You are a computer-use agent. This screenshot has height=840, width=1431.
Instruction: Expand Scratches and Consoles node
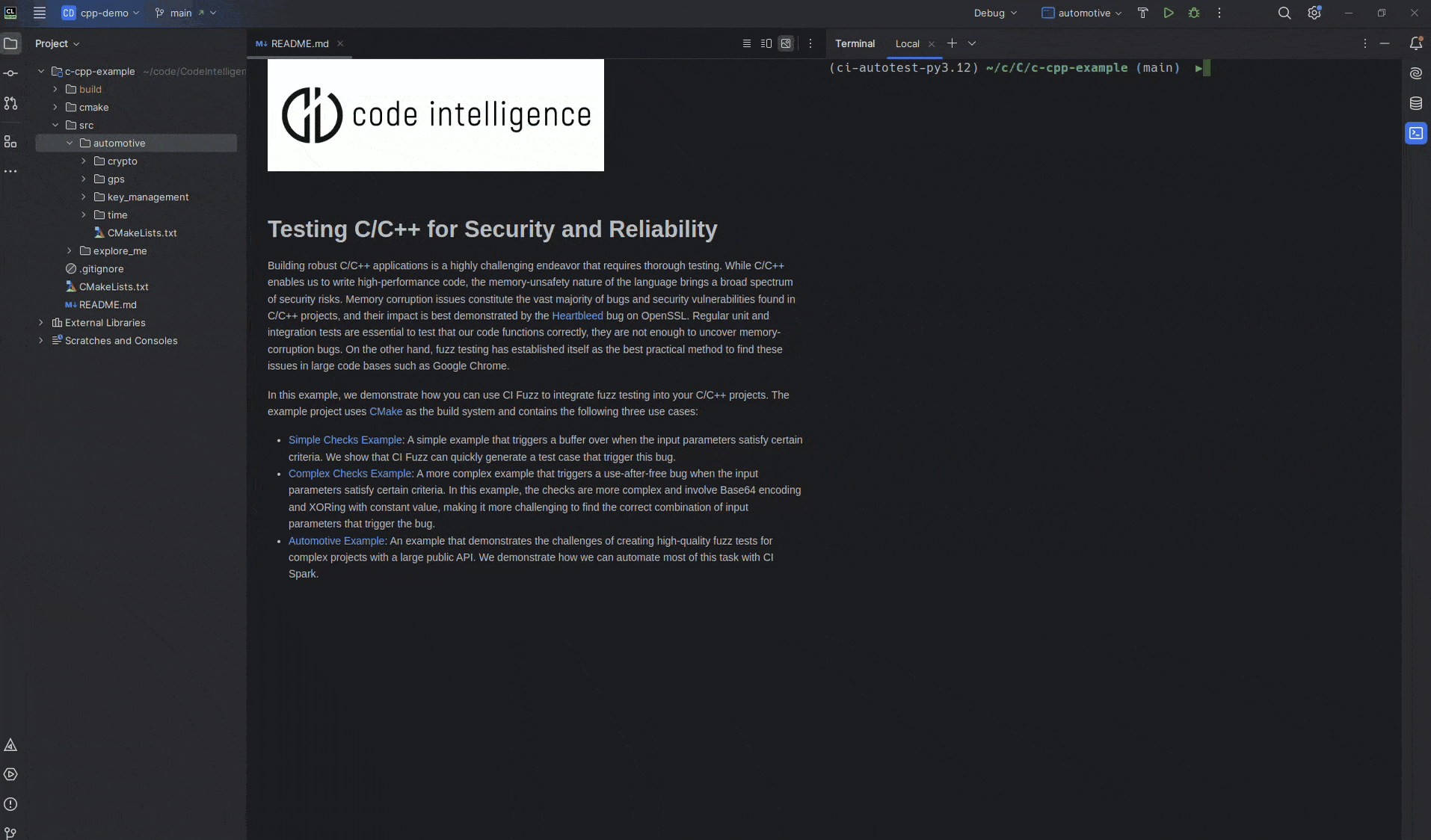click(x=41, y=340)
